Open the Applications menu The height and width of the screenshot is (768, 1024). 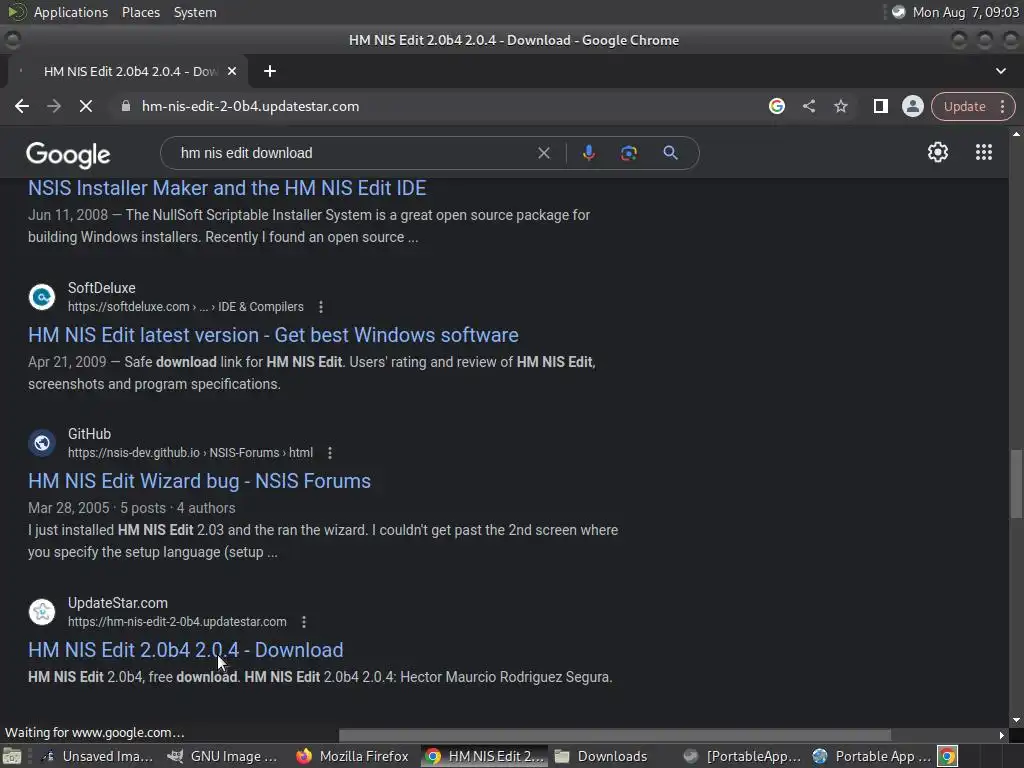pos(71,12)
